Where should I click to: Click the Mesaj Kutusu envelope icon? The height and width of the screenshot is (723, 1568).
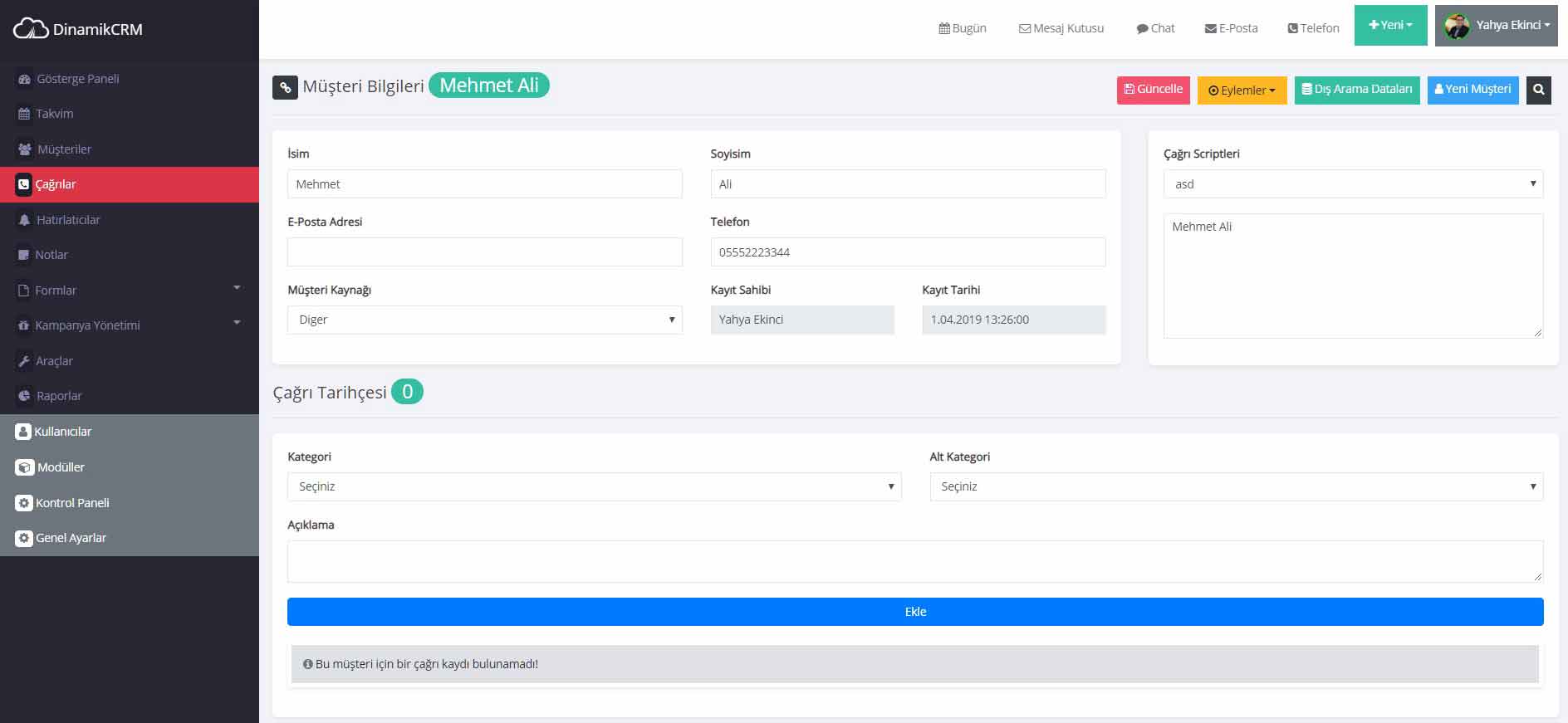[x=1025, y=28]
